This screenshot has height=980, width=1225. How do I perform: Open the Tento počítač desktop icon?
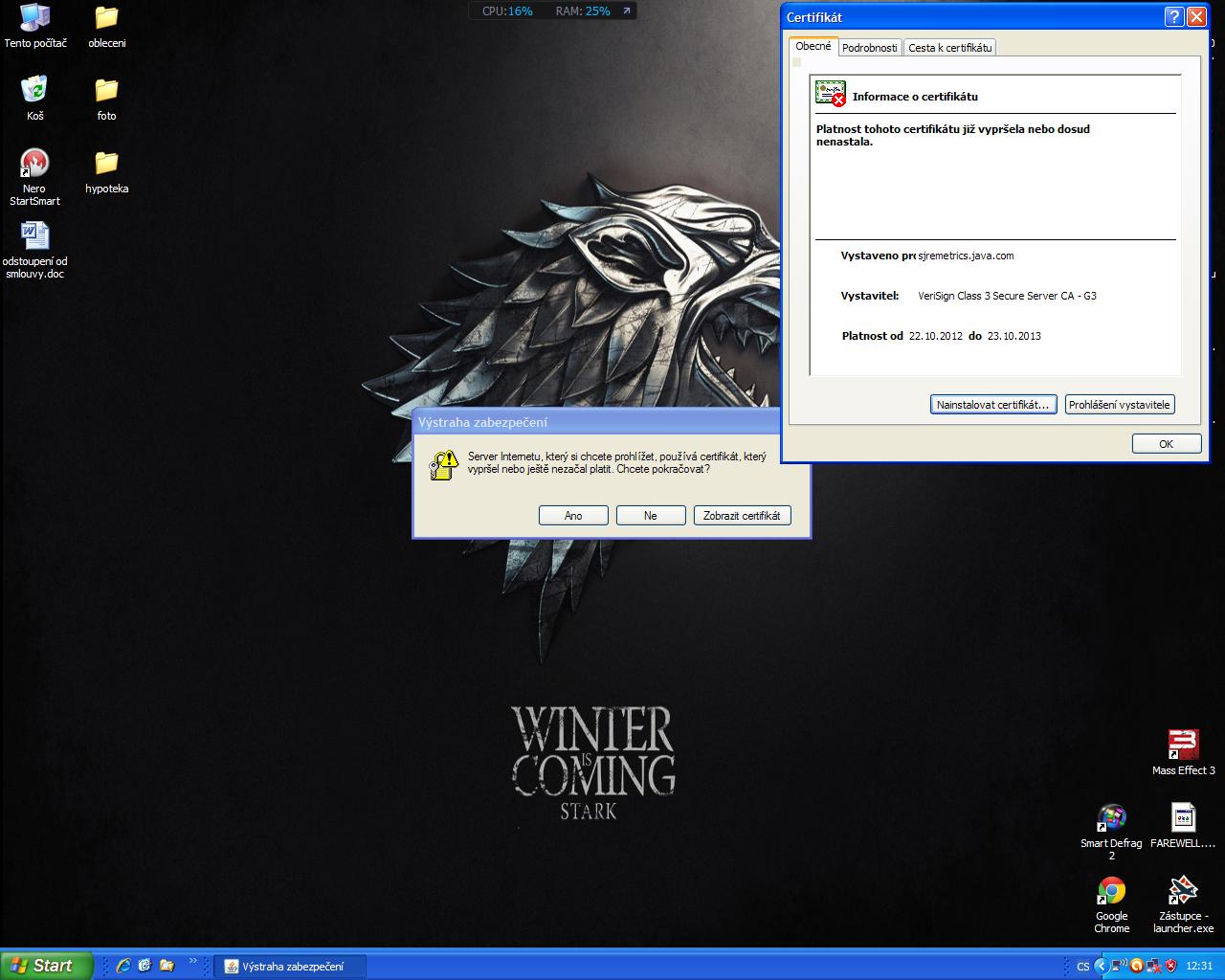[x=35, y=26]
